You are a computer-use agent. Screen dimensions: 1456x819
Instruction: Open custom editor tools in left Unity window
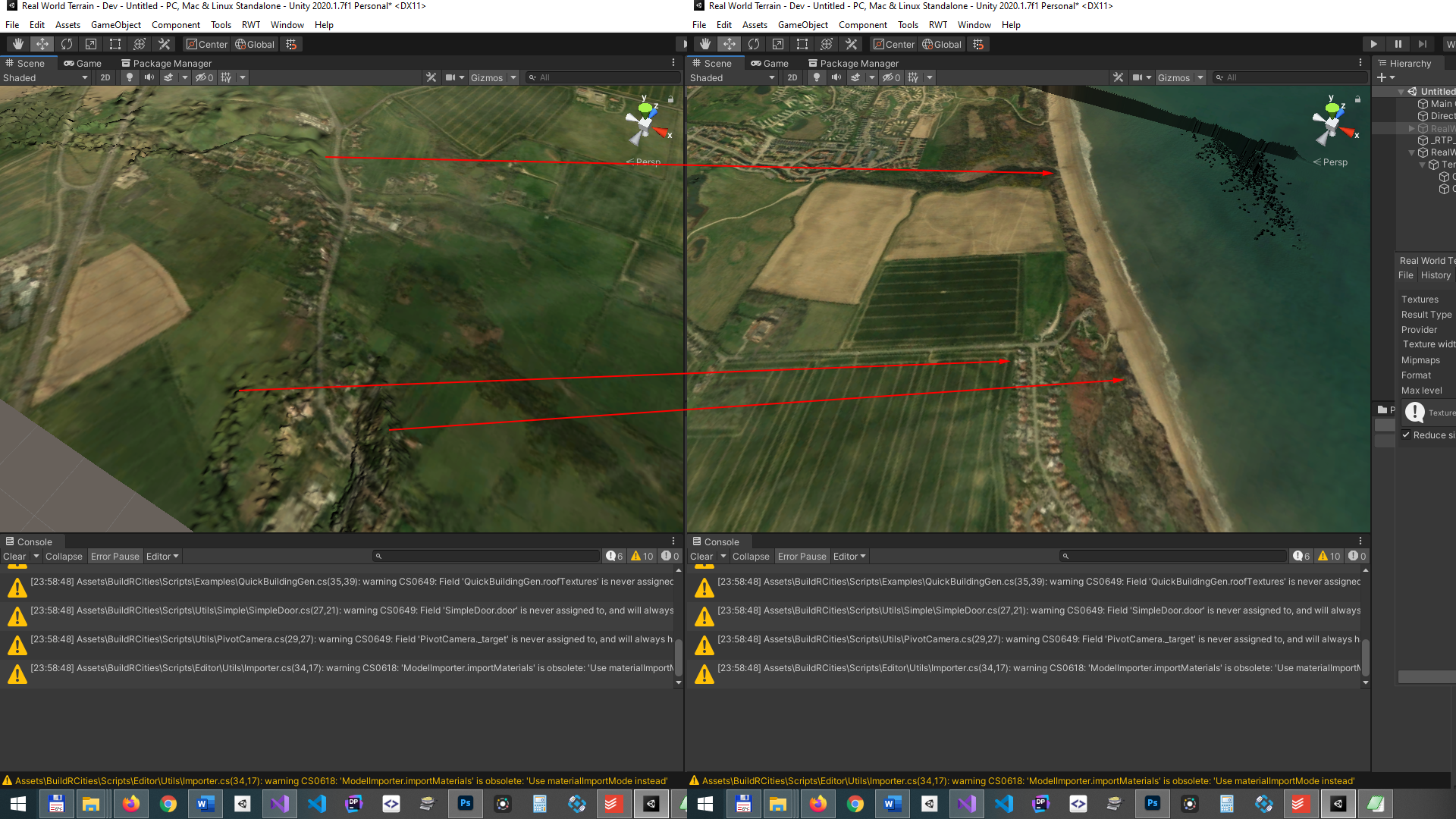[164, 44]
